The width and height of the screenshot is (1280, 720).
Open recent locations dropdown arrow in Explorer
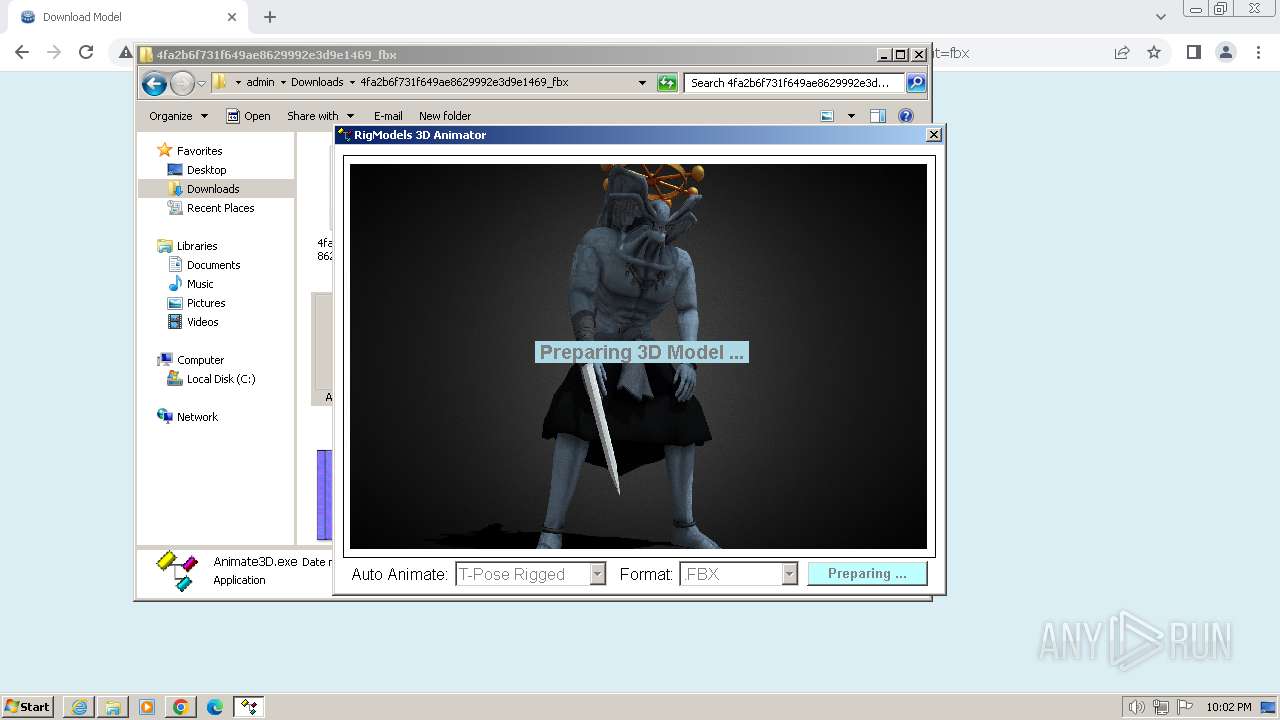(x=201, y=84)
